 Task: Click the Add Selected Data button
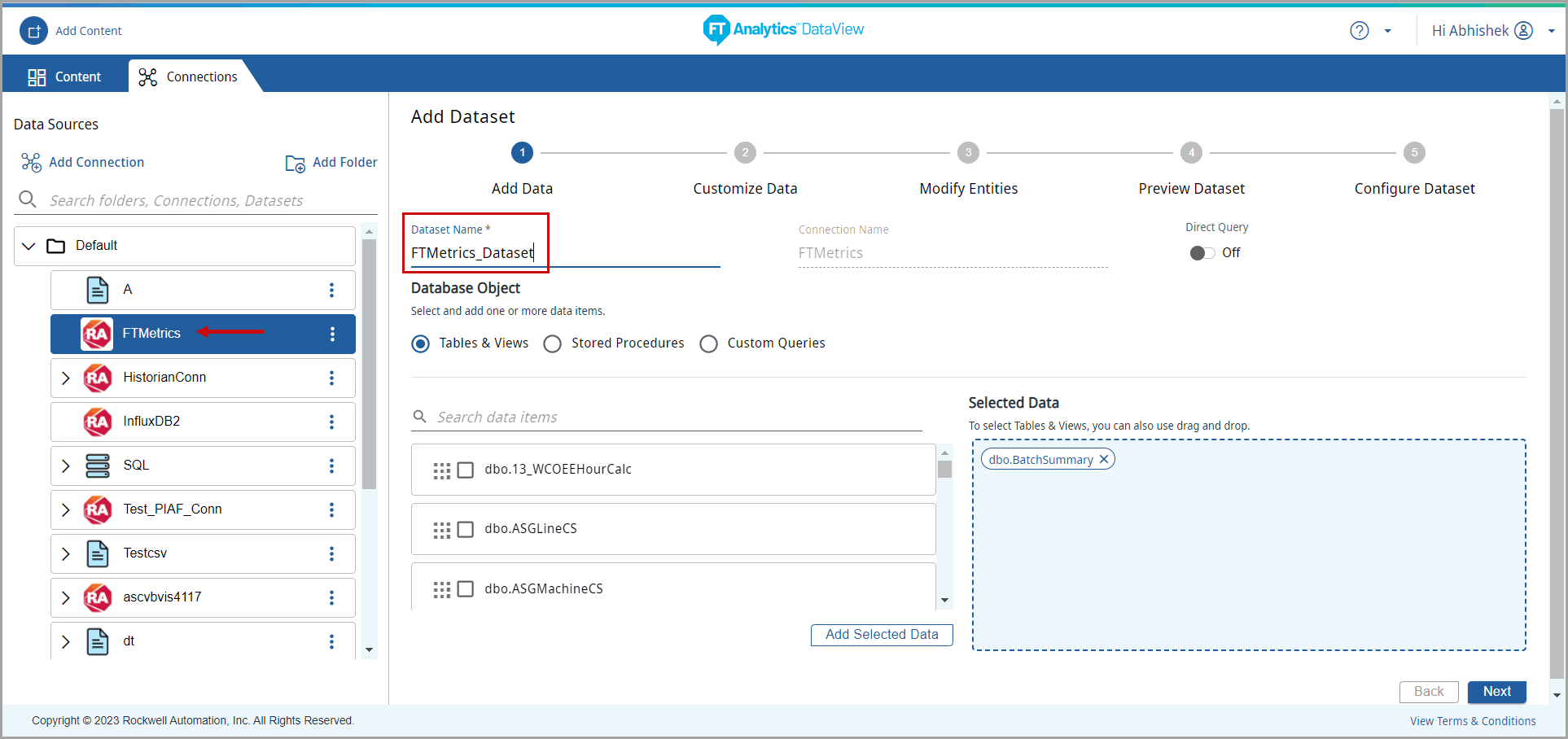click(x=882, y=635)
